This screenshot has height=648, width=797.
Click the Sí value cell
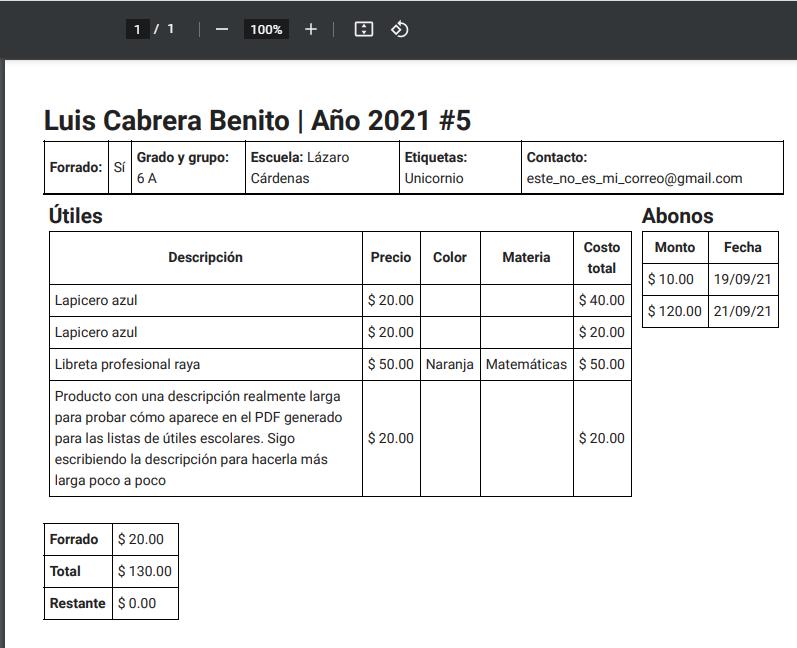click(x=119, y=167)
